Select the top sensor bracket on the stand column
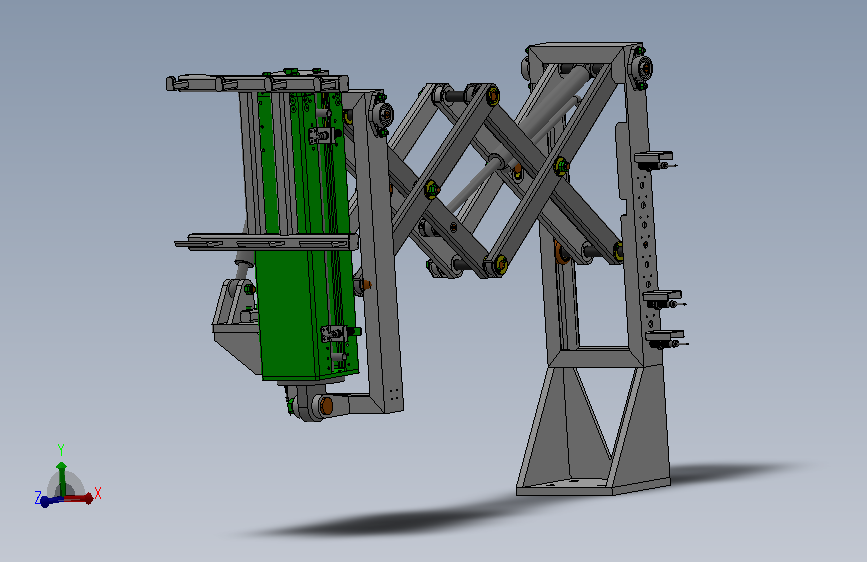Image resolution: width=867 pixels, height=562 pixels. pyautogui.click(x=654, y=159)
